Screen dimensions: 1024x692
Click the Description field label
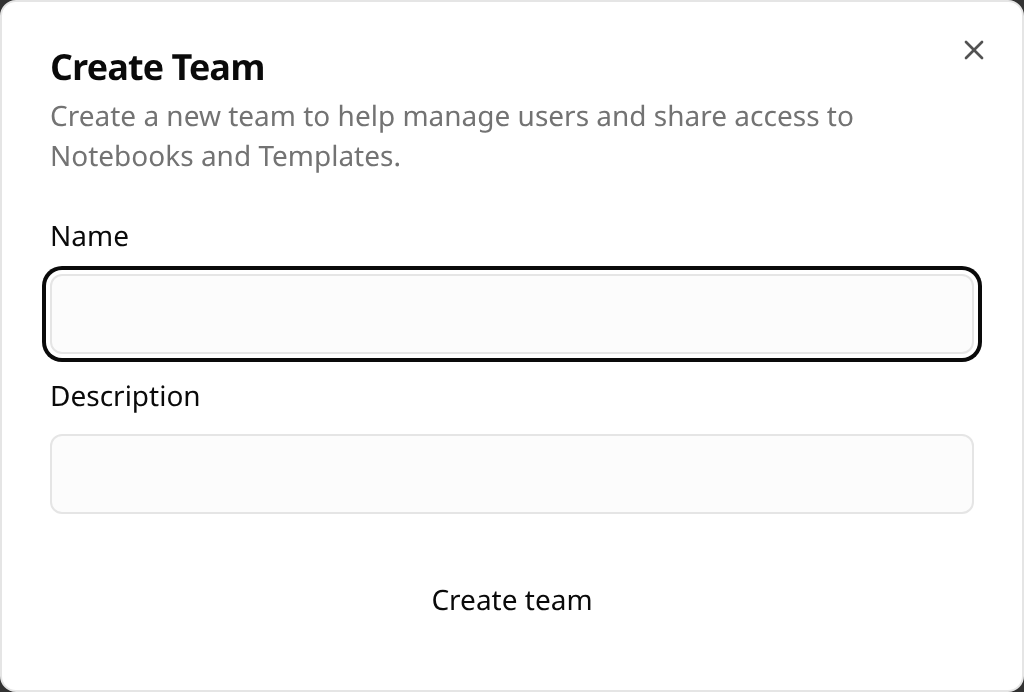pos(125,396)
